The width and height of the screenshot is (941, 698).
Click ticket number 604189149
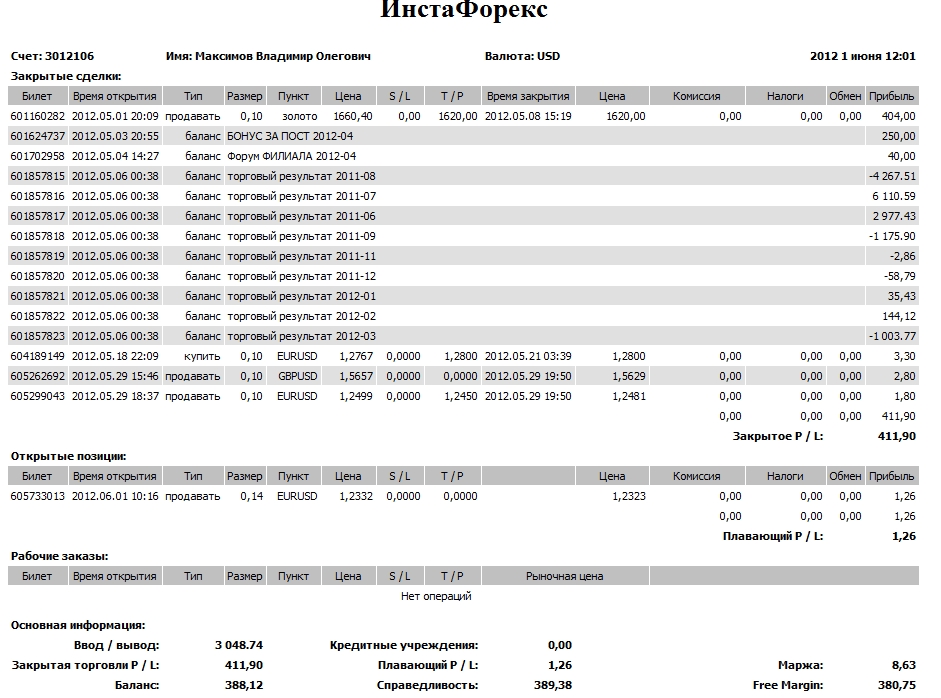38,357
